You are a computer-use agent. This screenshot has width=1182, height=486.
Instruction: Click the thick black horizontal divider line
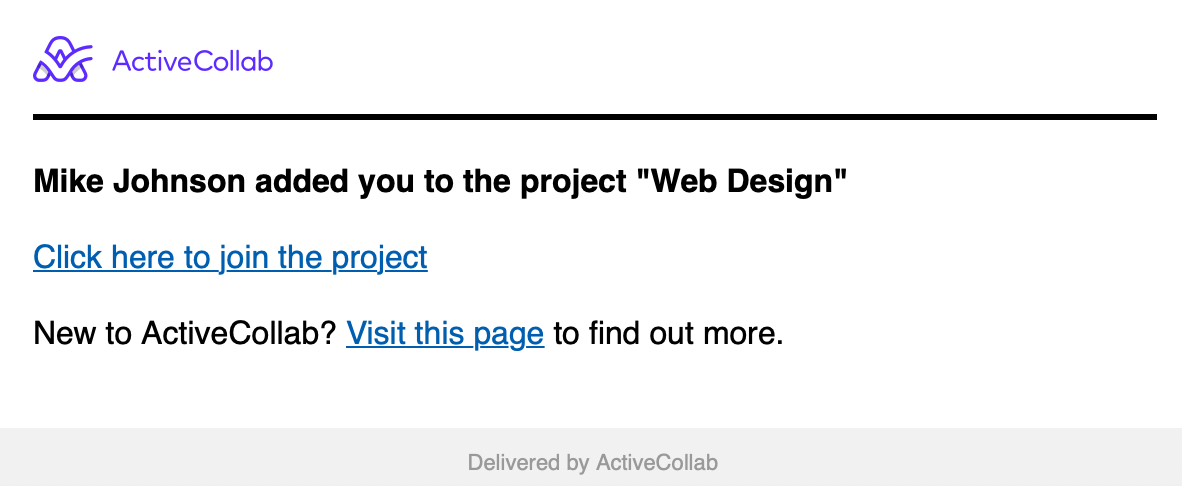tap(595, 117)
